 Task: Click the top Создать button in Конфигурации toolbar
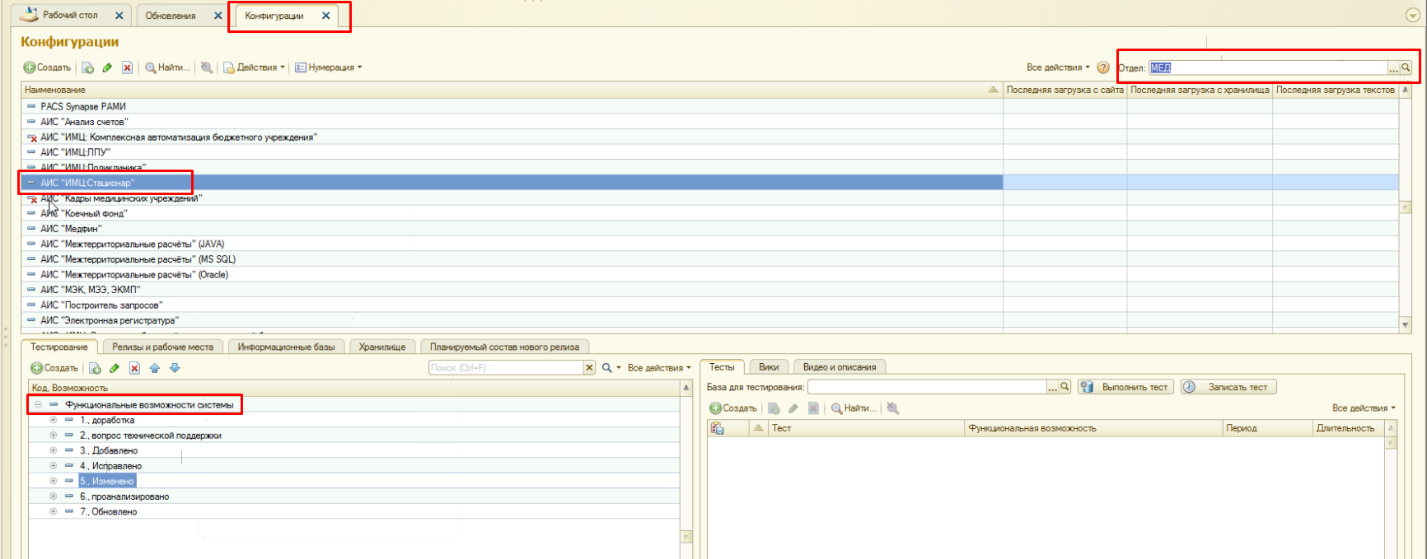coord(47,68)
